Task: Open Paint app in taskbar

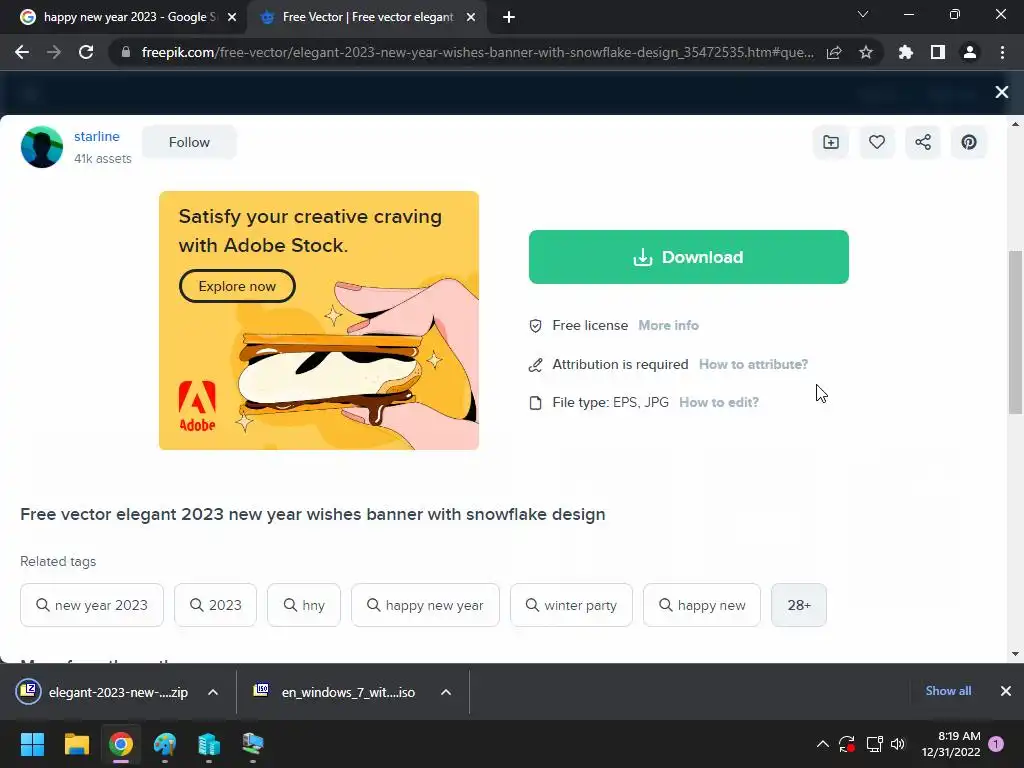Action: tap(165, 744)
